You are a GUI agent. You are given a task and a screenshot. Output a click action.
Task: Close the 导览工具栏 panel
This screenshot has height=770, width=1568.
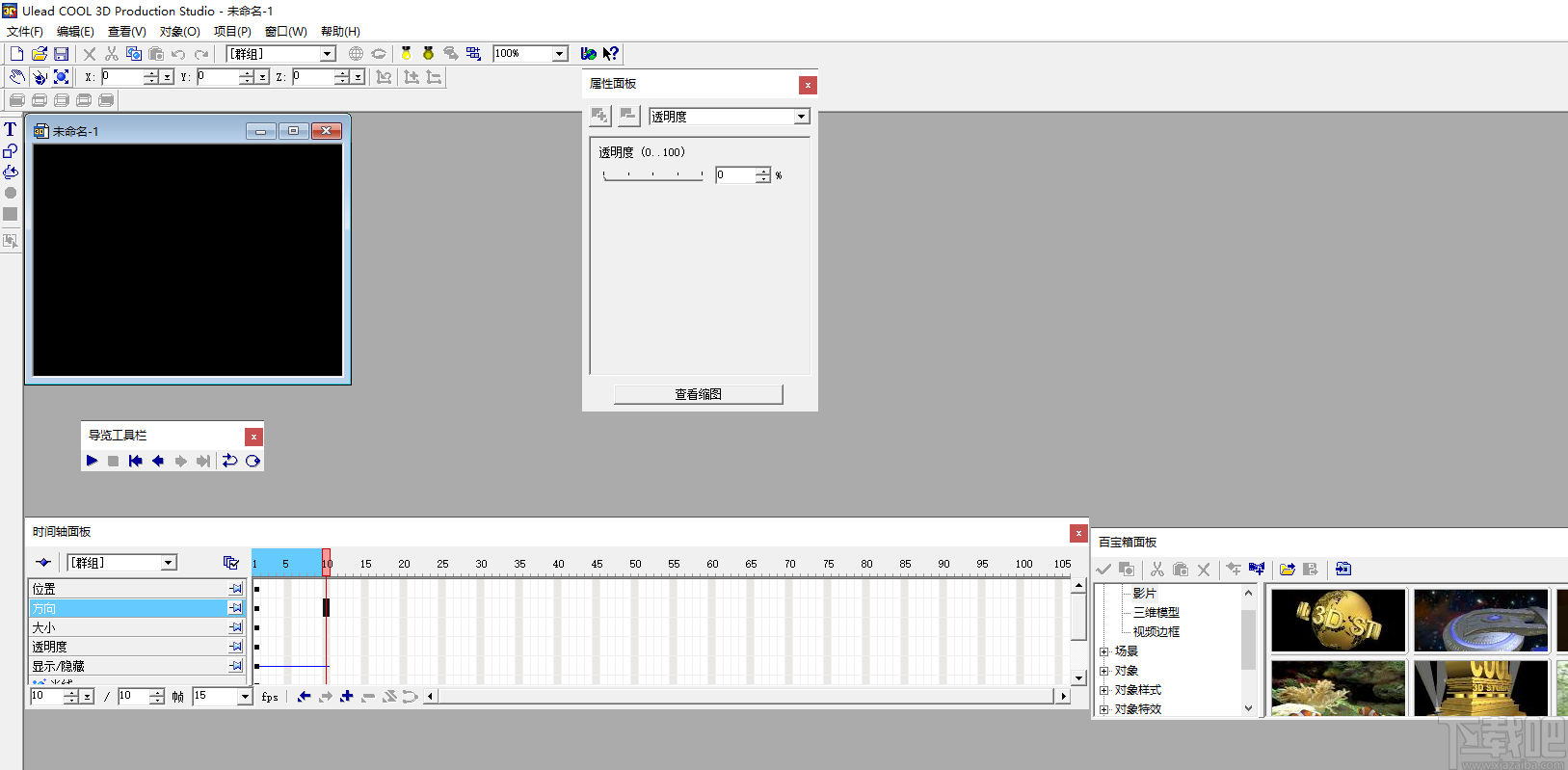[253, 437]
